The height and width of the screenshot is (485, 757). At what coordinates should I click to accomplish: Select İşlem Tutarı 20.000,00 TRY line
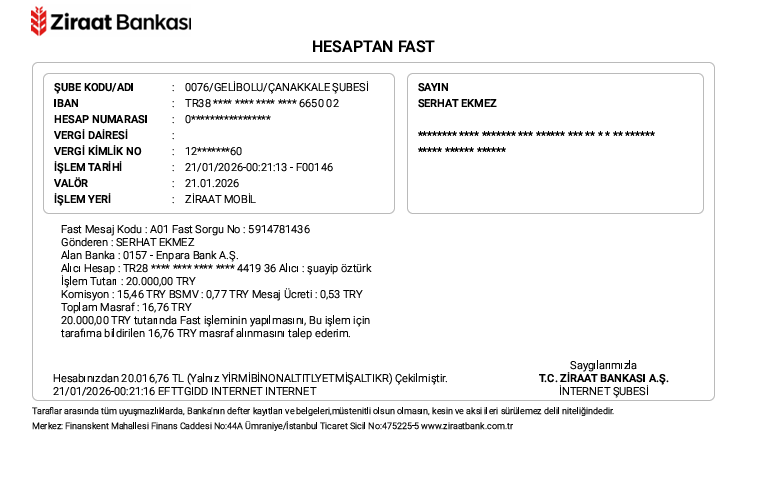tap(128, 281)
